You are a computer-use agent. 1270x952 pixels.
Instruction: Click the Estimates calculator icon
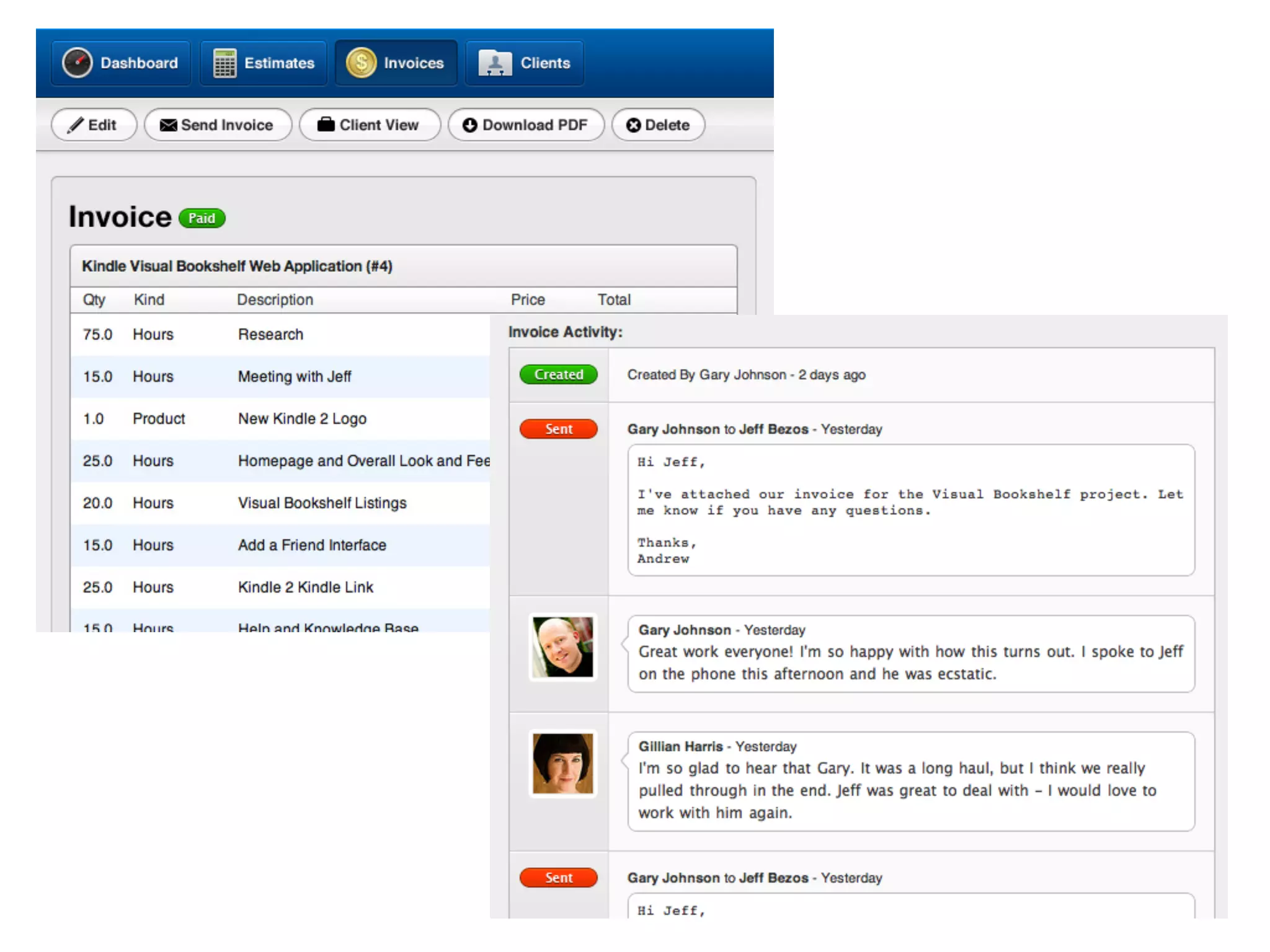(224, 63)
